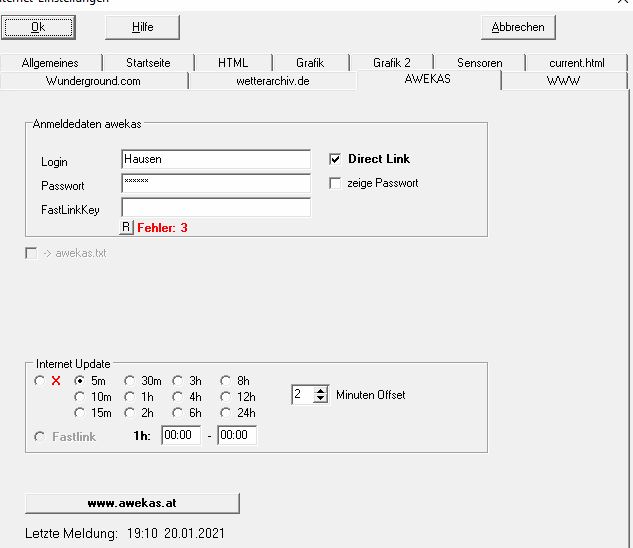Focus the FastLinkKey input field
This screenshot has width=633, height=548.
[215, 208]
